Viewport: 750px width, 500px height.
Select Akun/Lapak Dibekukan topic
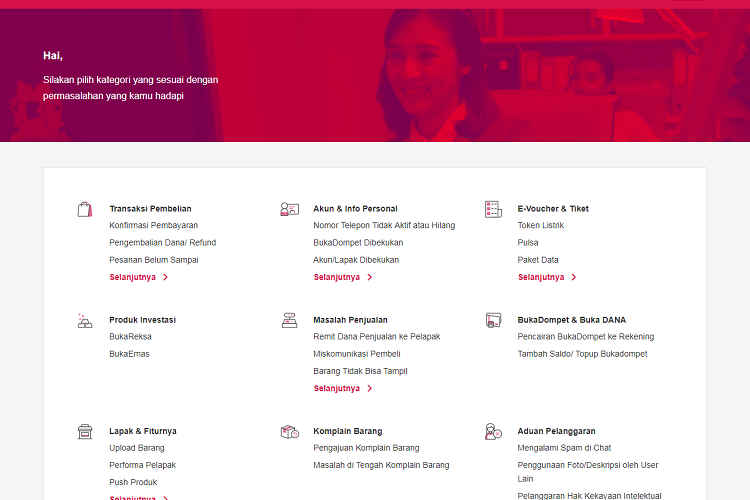point(356,260)
